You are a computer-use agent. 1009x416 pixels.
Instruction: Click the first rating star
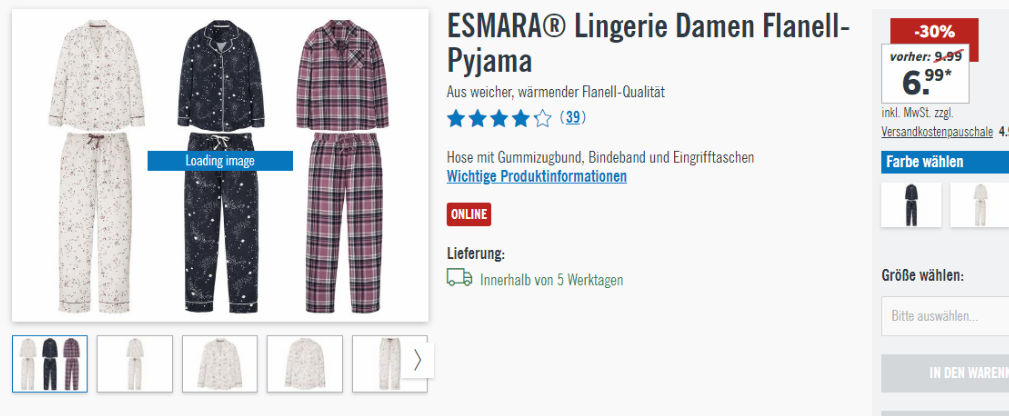[456, 118]
